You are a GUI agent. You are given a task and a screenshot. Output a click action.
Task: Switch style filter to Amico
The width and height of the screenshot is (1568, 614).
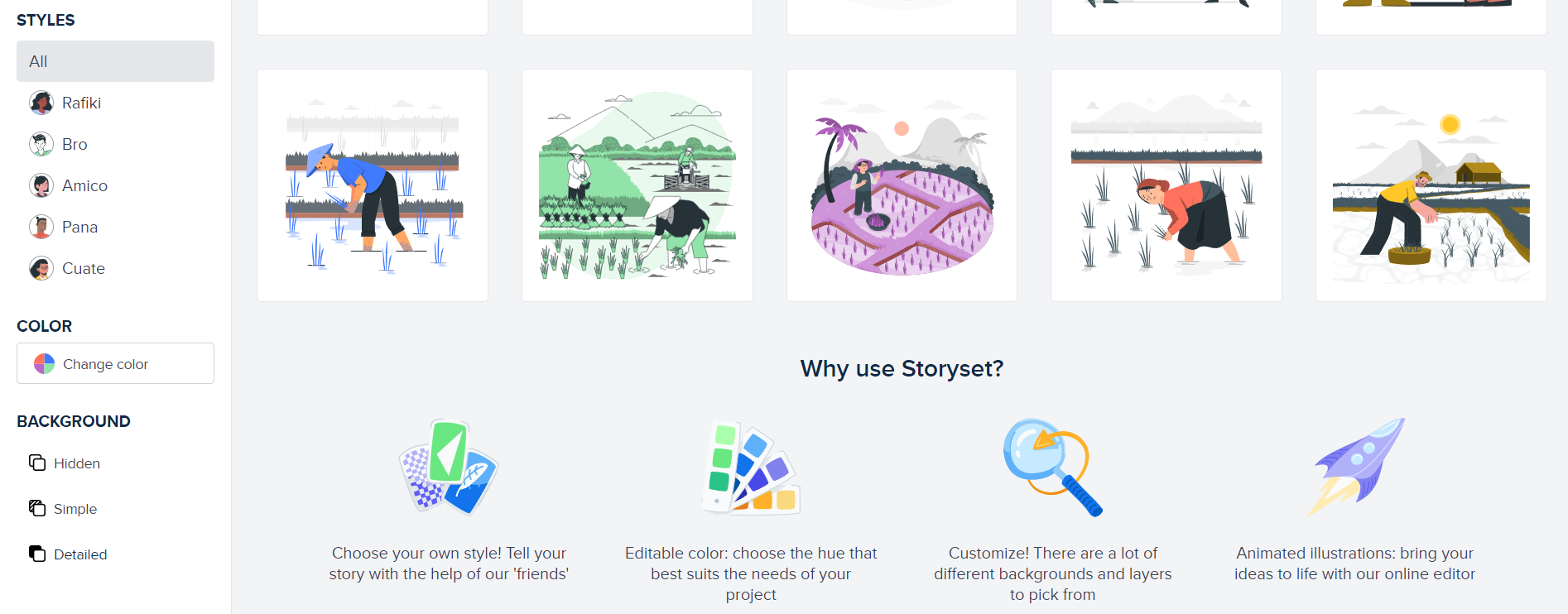point(84,185)
